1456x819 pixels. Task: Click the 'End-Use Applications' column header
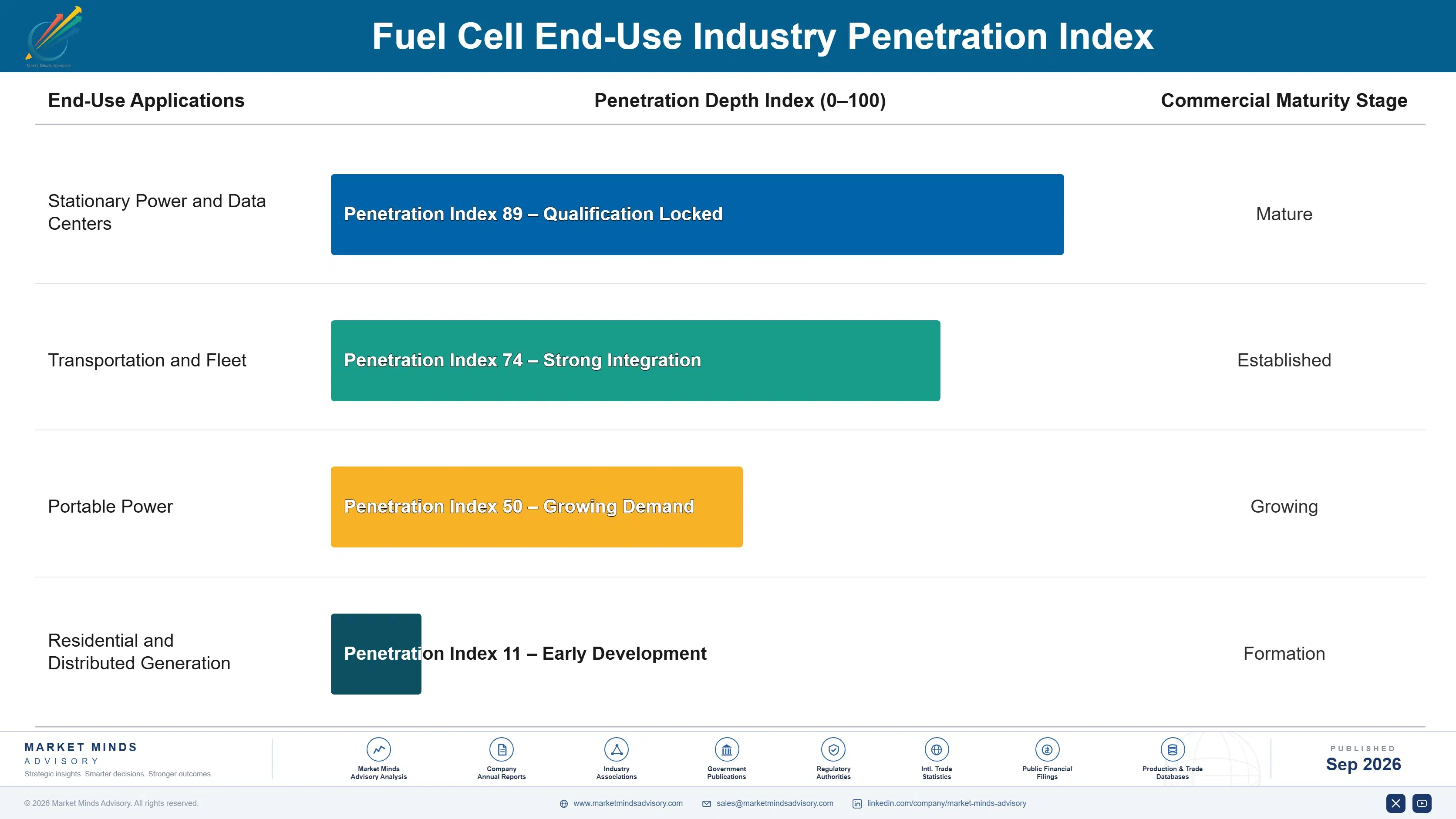(146, 101)
